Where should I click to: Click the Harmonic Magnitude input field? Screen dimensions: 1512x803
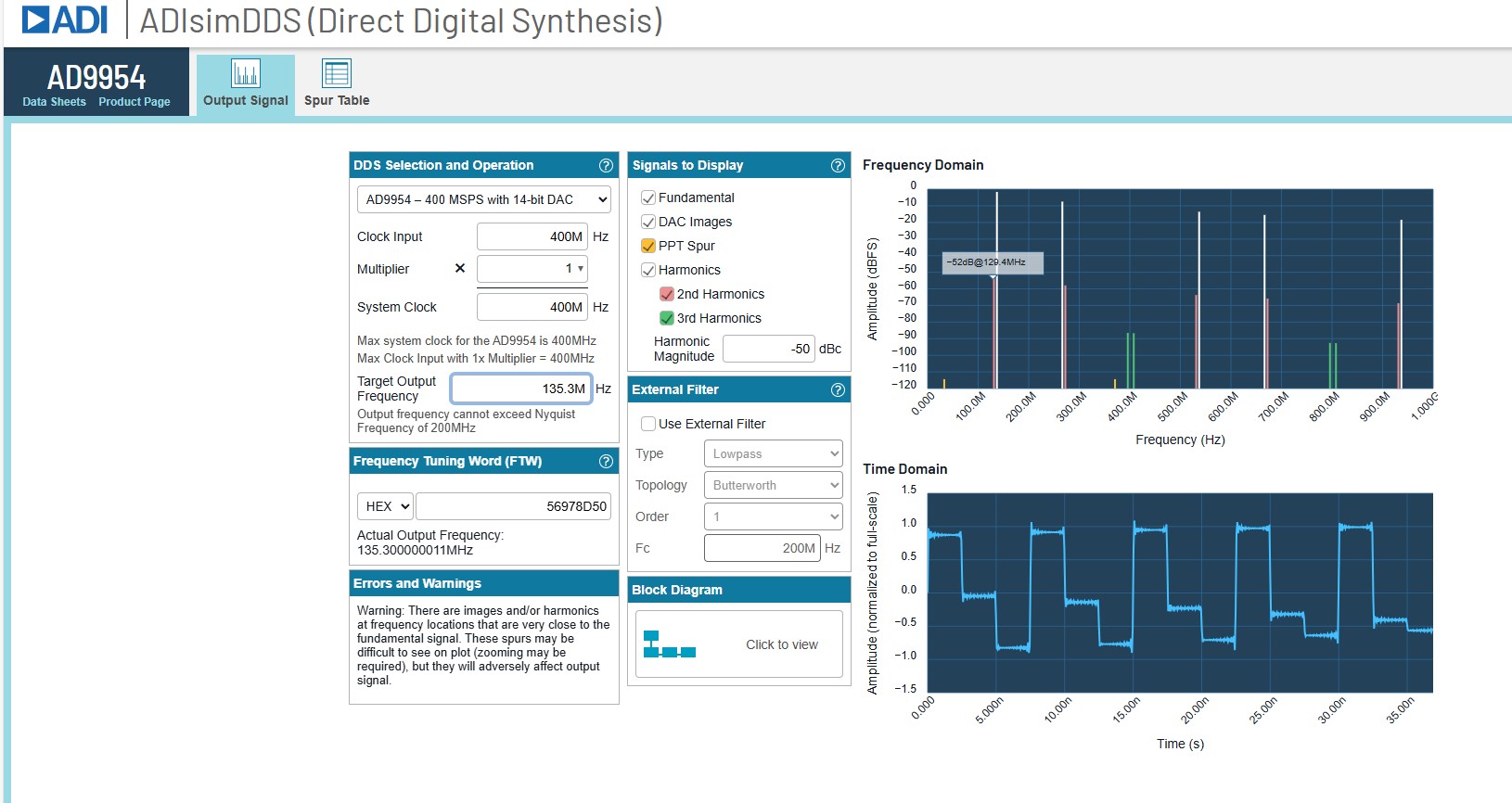[768, 350]
